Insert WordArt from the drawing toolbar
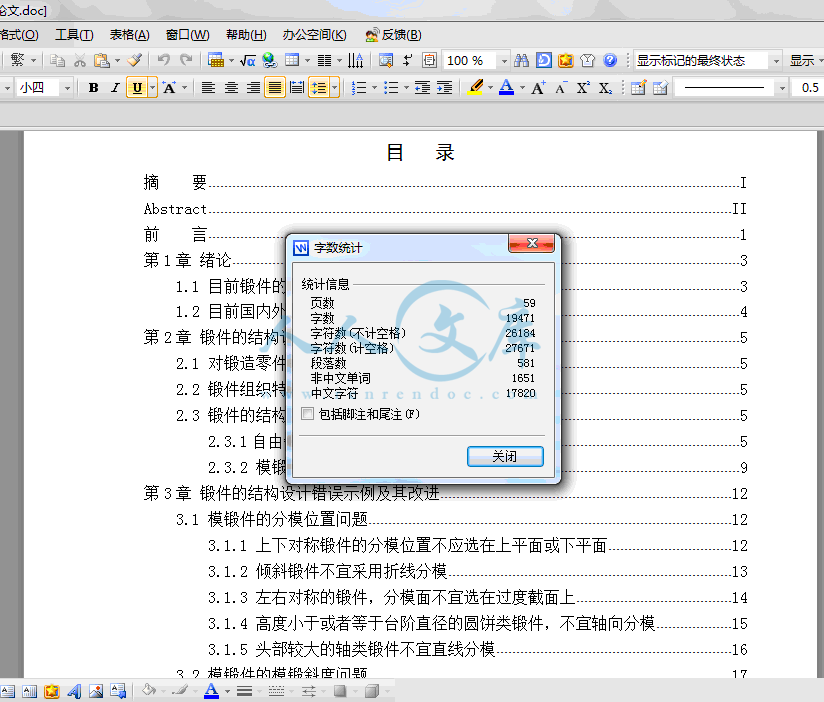 coord(74,690)
